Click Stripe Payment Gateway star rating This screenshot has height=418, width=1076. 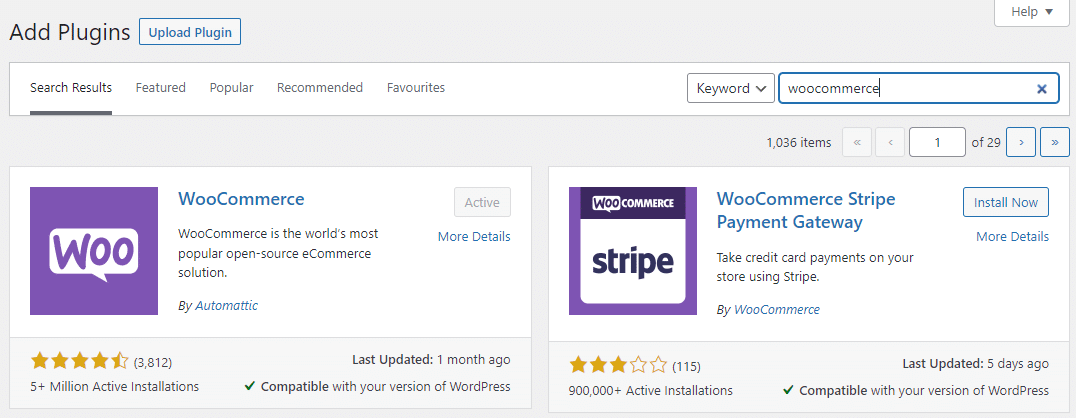618,365
